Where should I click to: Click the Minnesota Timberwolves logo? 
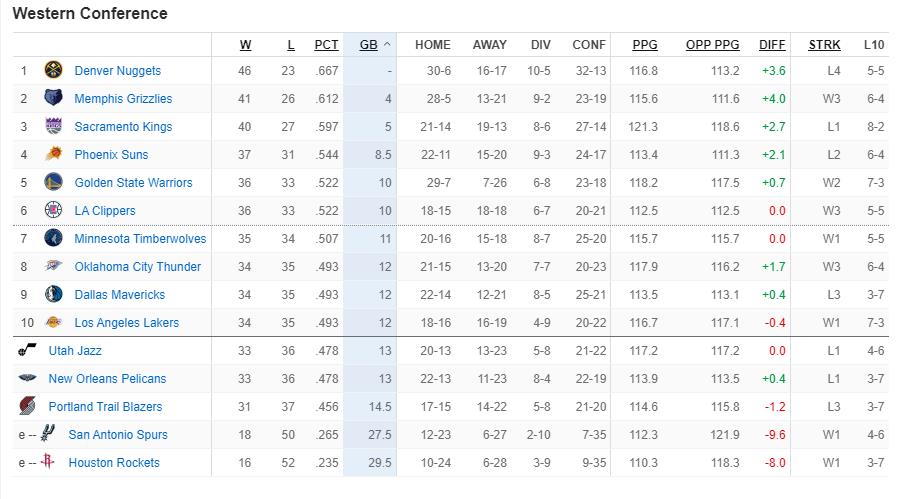point(53,239)
